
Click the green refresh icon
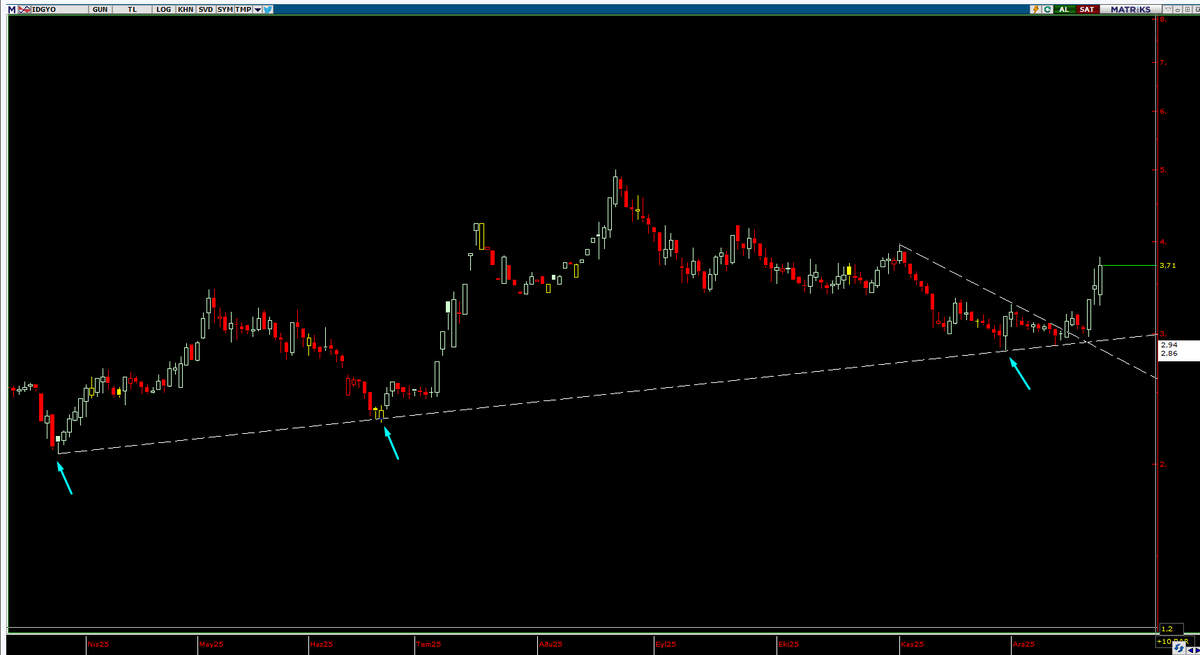[x=1047, y=9]
